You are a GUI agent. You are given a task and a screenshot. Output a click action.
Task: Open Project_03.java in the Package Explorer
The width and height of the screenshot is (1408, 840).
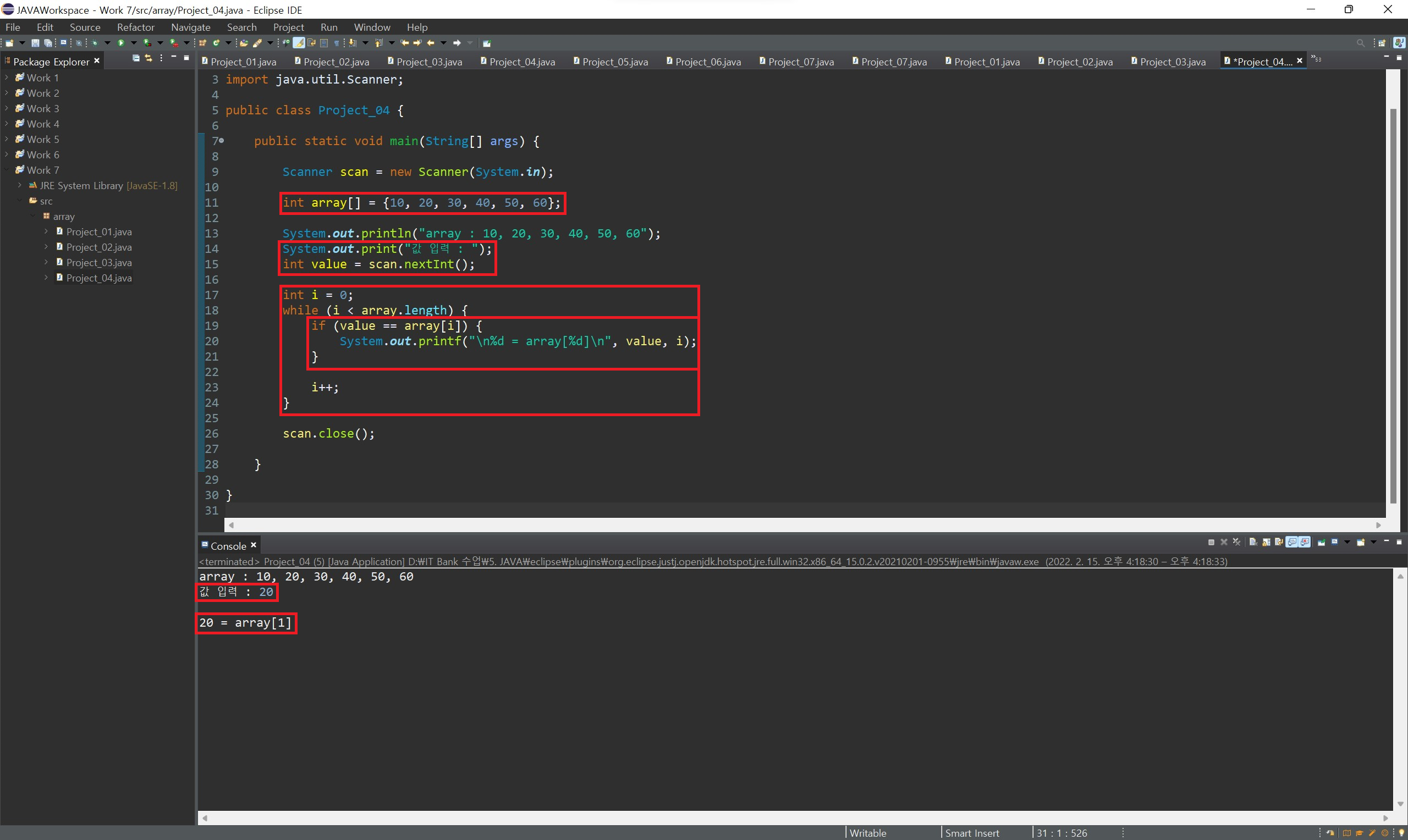click(x=98, y=263)
